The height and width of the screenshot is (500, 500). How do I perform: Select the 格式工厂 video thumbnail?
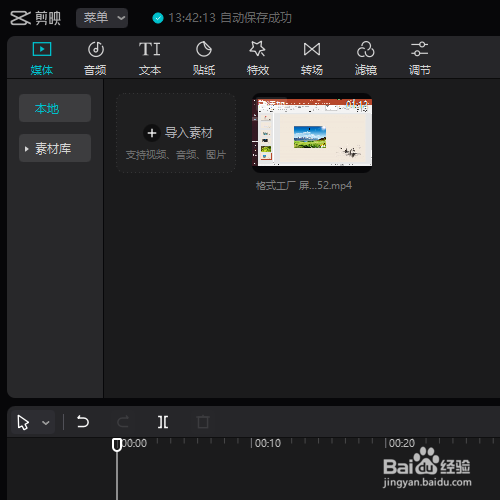312,133
